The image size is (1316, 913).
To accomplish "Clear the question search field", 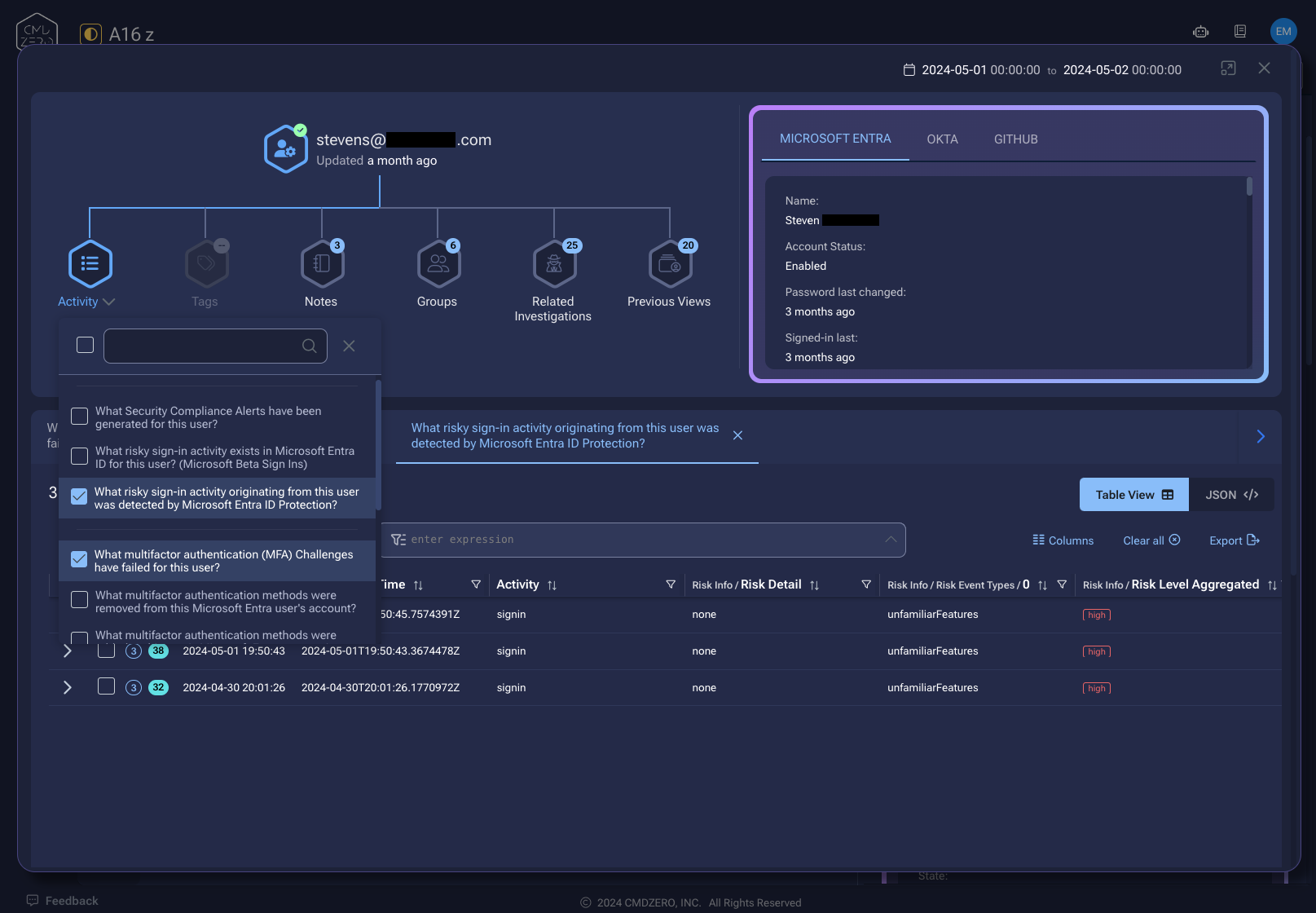I will tap(349, 346).
